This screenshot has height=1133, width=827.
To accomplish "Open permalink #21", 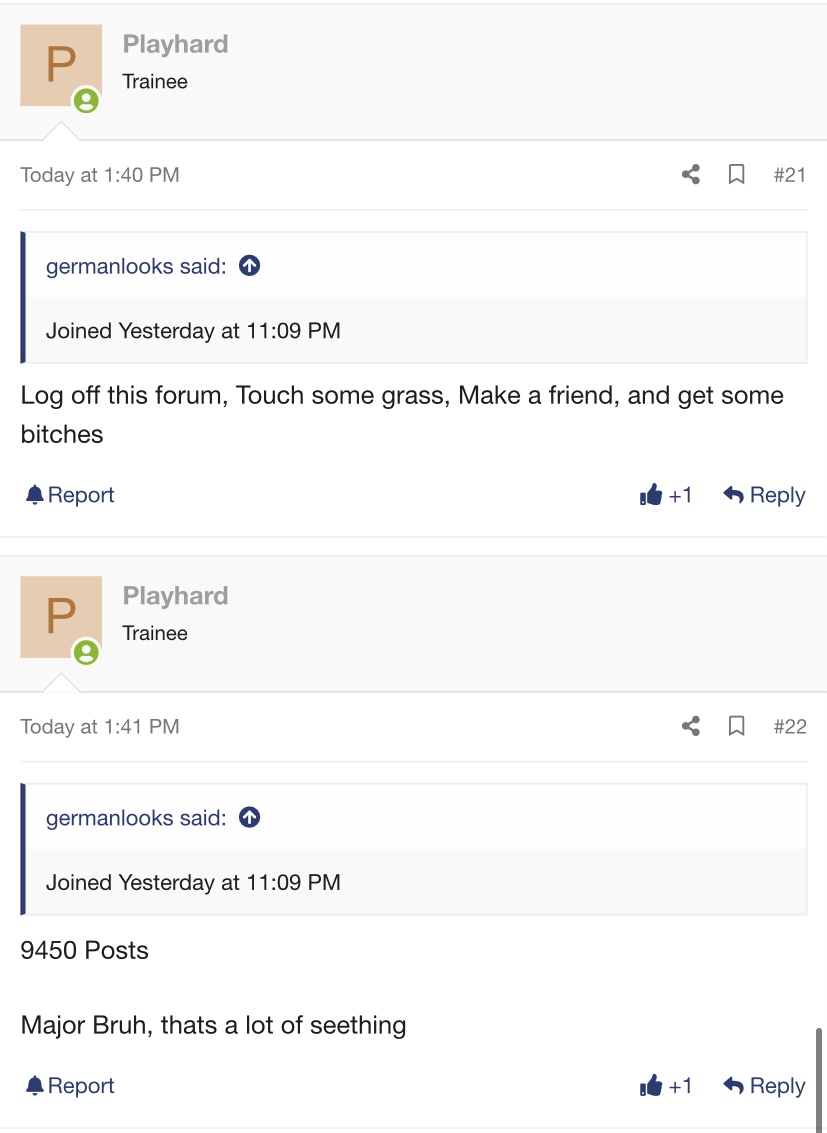I will (789, 175).
